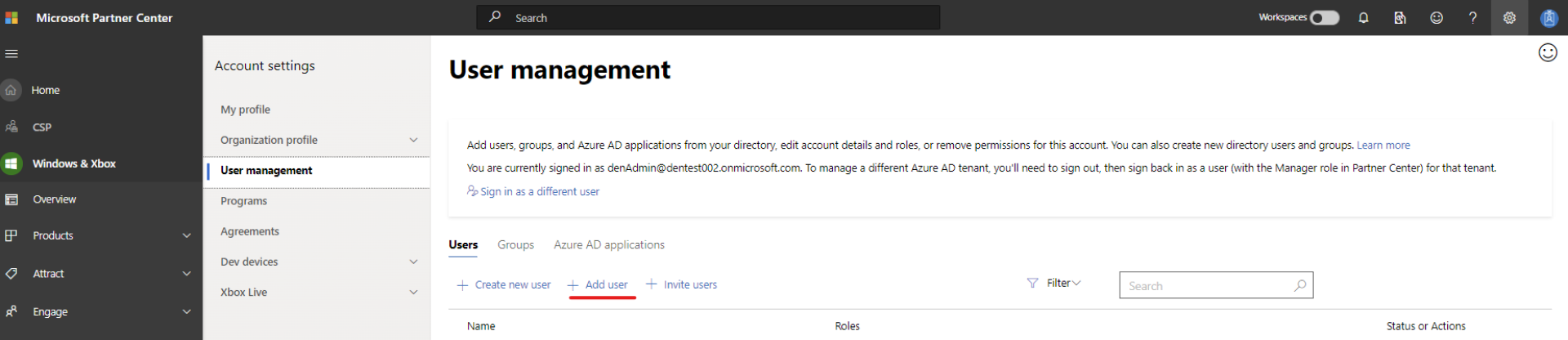Toggle the hamburger navigation menu icon
The image size is (1568, 340).
11,54
